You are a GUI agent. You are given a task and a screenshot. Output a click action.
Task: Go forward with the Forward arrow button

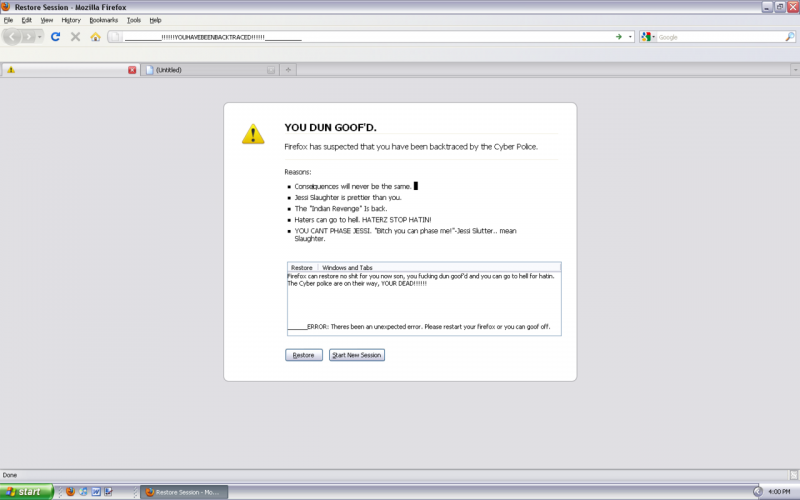pyautogui.click(x=28, y=37)
